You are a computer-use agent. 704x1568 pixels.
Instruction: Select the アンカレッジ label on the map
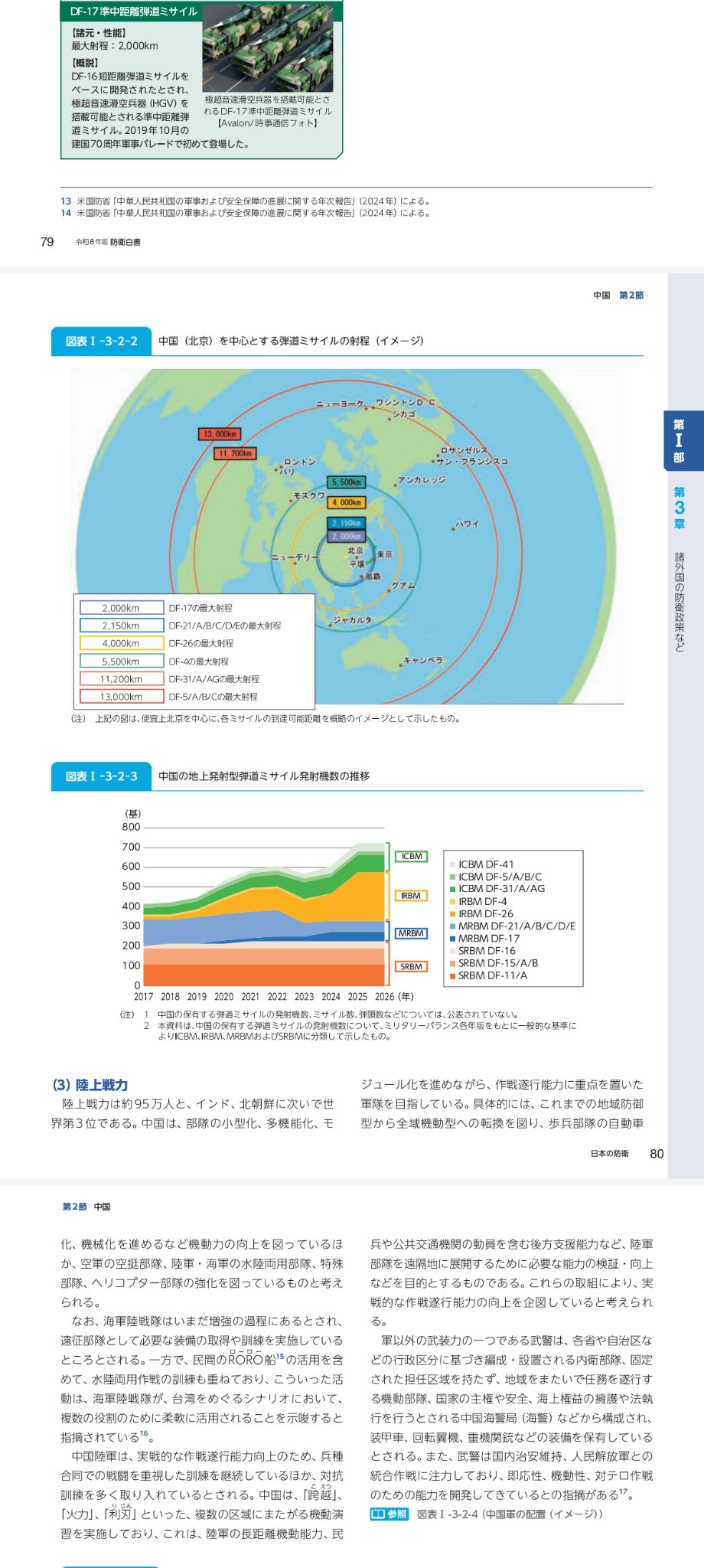422,479
